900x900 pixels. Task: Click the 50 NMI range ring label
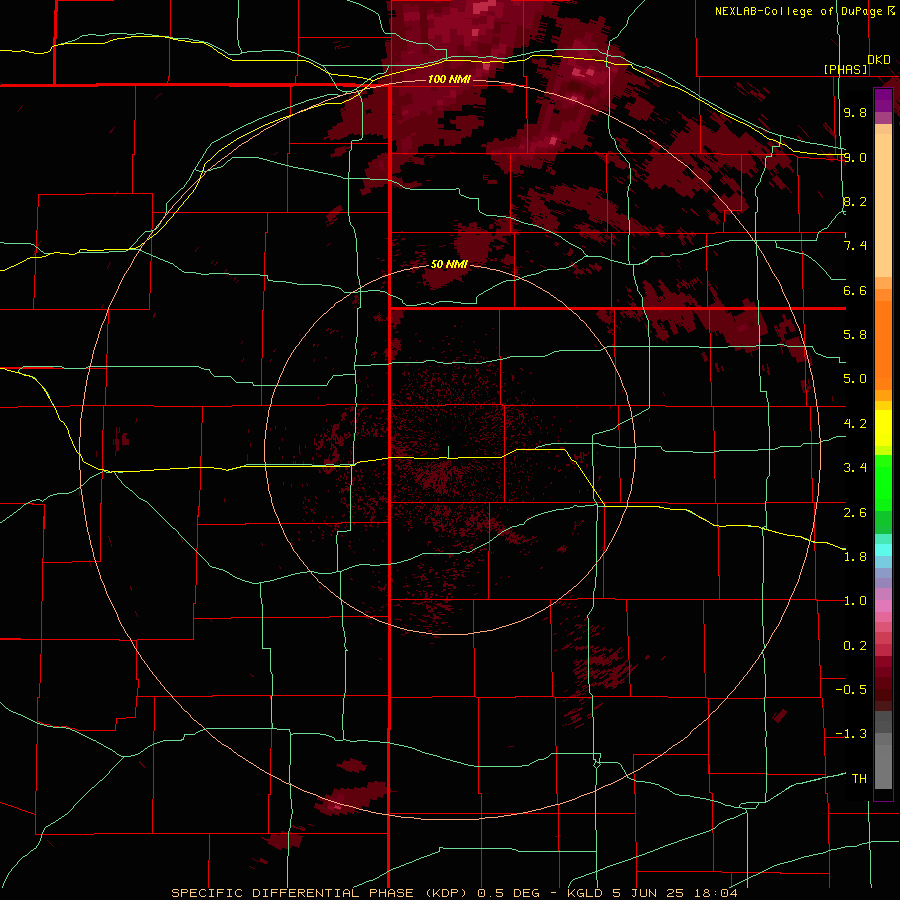coord(449,264)
